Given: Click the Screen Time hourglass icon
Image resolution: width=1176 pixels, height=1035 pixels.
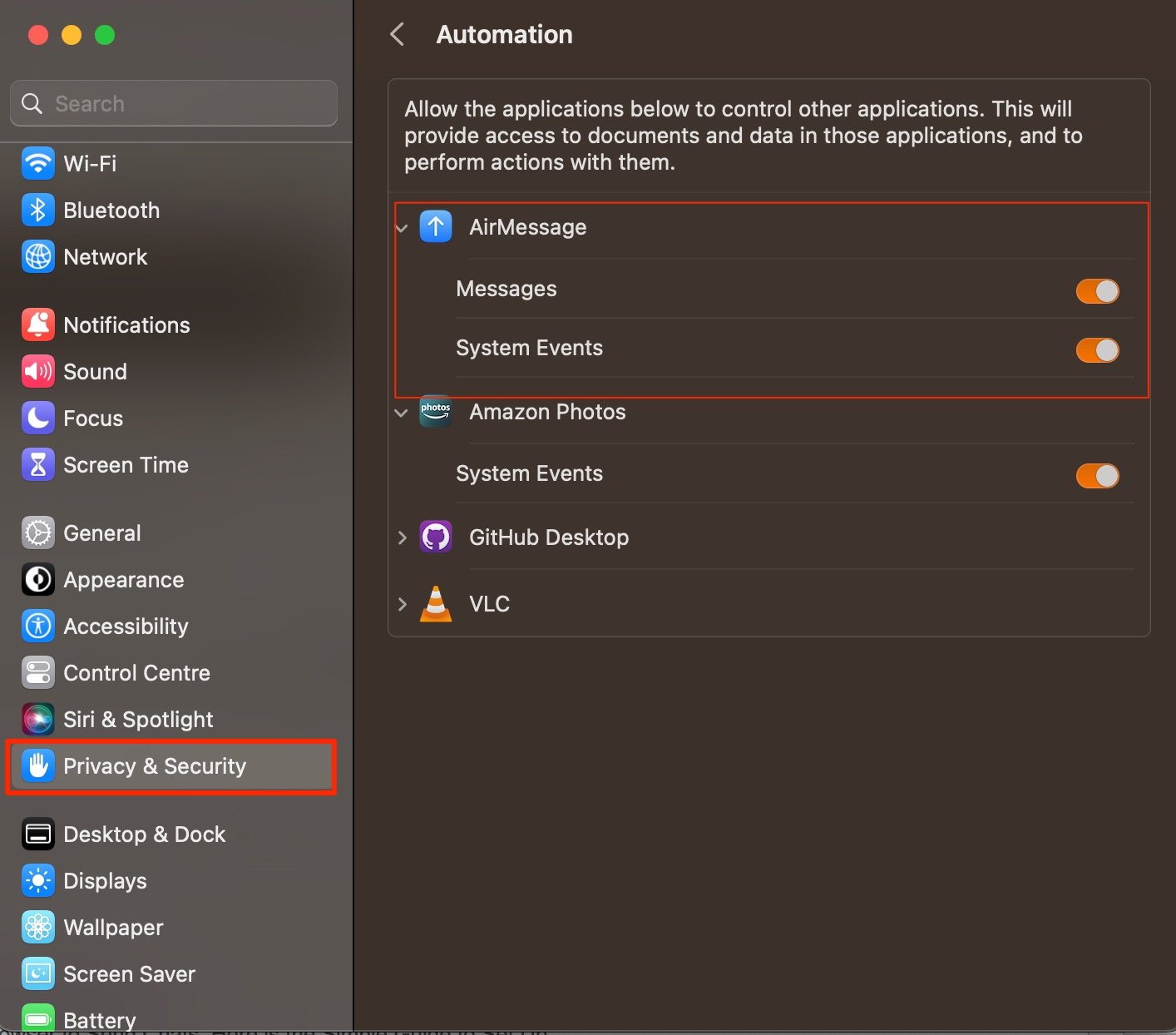Looking at the screenshot, I should [38, 464].
